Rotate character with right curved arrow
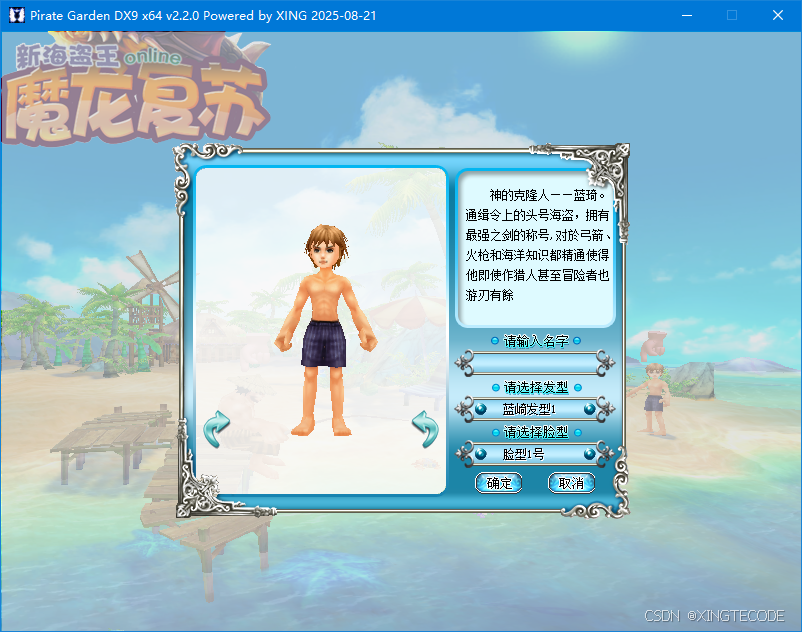 (x=426, y=428)
